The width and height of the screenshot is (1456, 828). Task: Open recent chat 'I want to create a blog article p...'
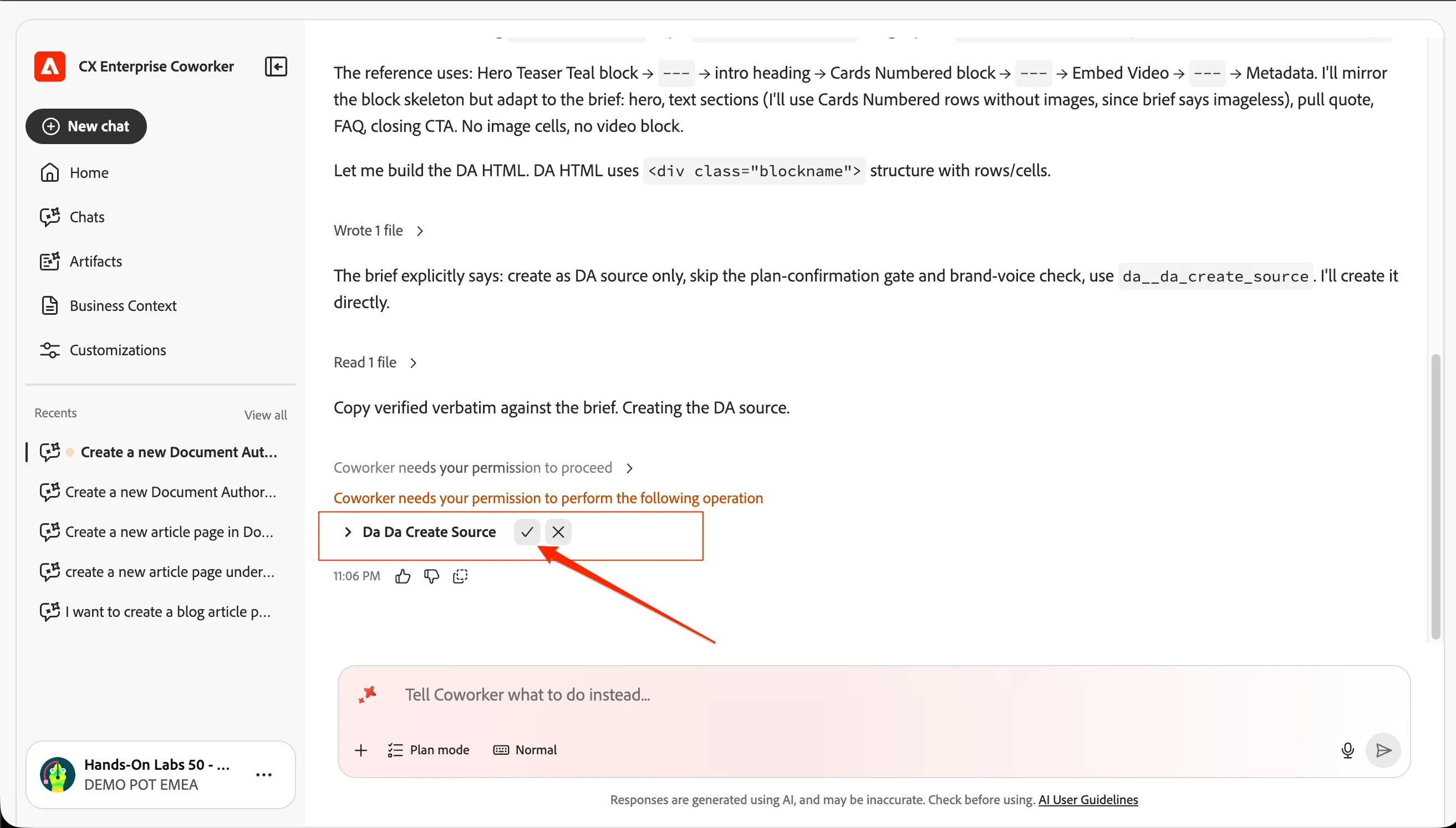pos(161,611)
